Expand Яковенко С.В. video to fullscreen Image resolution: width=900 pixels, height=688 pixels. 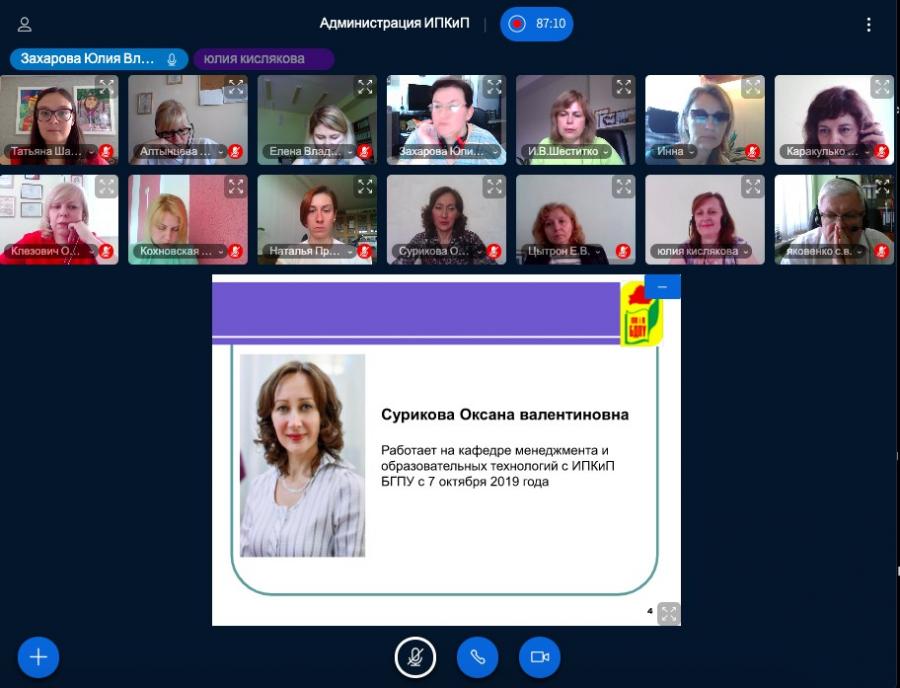coord(882,186)
